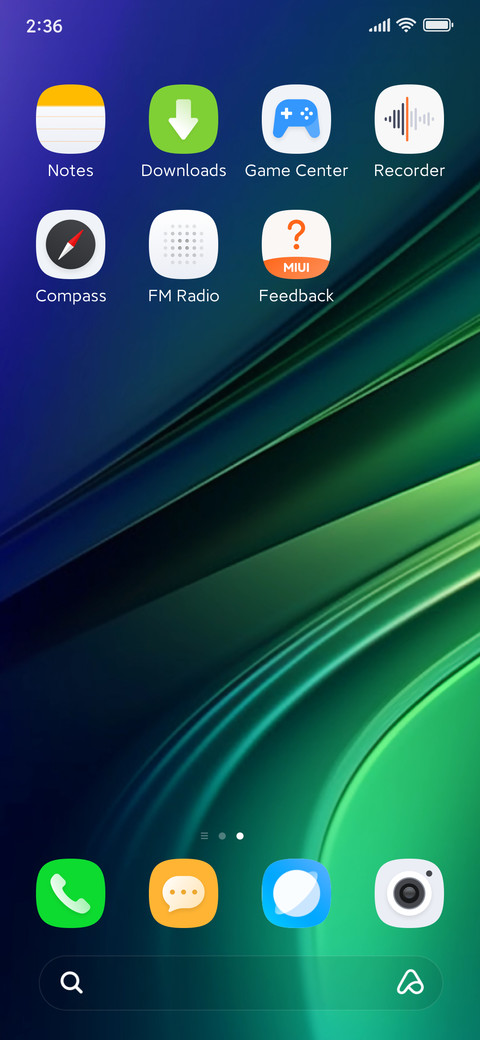Image resolution: width=480 pixels, height=1040 pixels.
Task: Tap the search magnifier icon
Action: point(72,982)
